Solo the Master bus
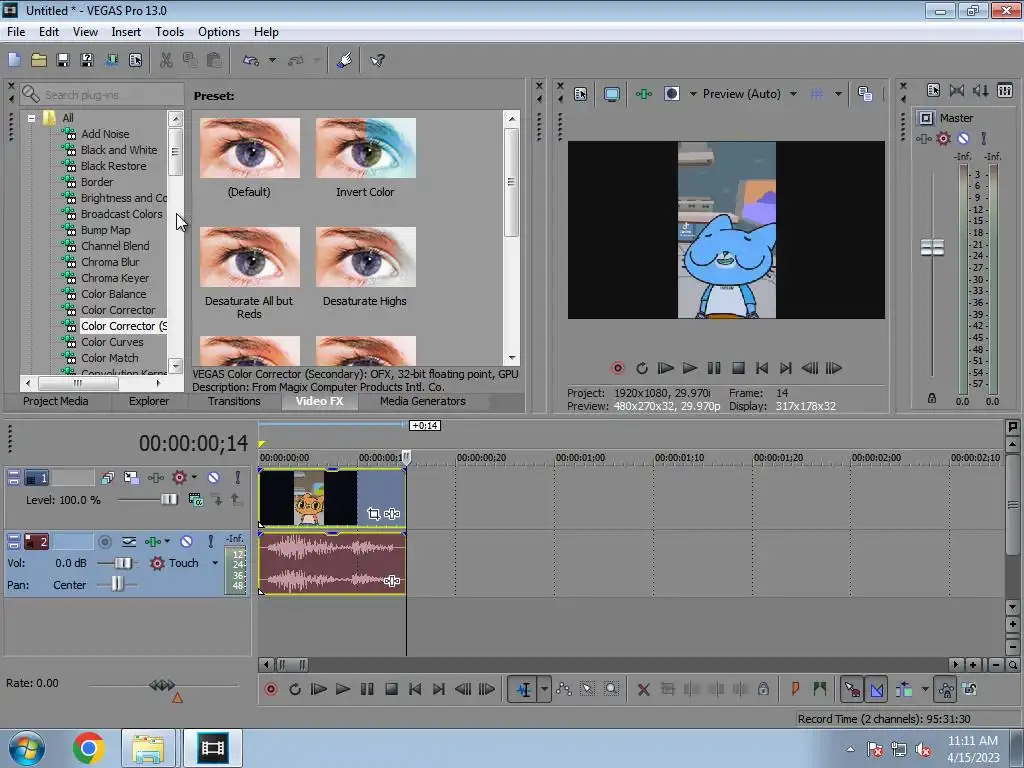1024x768 pixels. 984,138
